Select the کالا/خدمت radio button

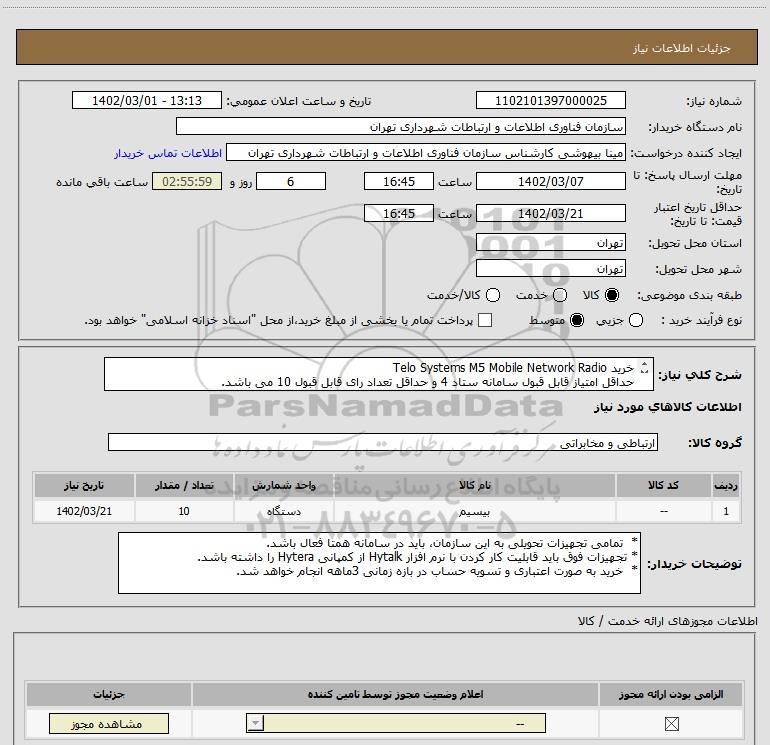tap(493, 295)
